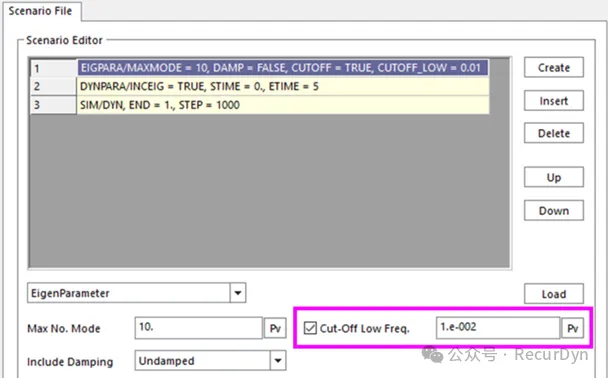Click the Create button

coord(554,67)
